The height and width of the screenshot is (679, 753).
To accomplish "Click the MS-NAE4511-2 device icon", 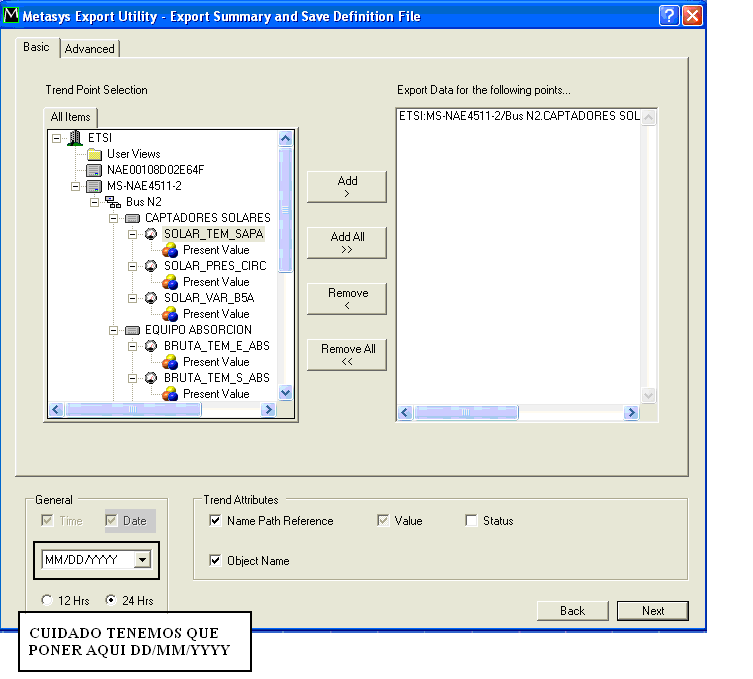I will coord(94,186).
